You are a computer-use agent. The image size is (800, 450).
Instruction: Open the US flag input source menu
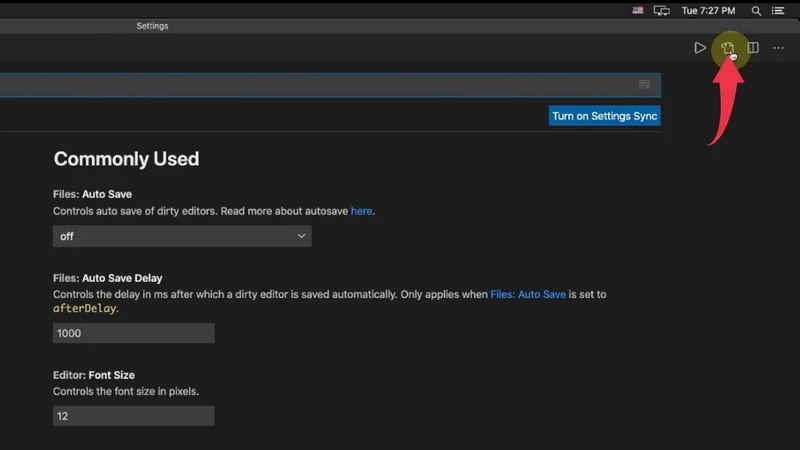[x=638, y=11]
